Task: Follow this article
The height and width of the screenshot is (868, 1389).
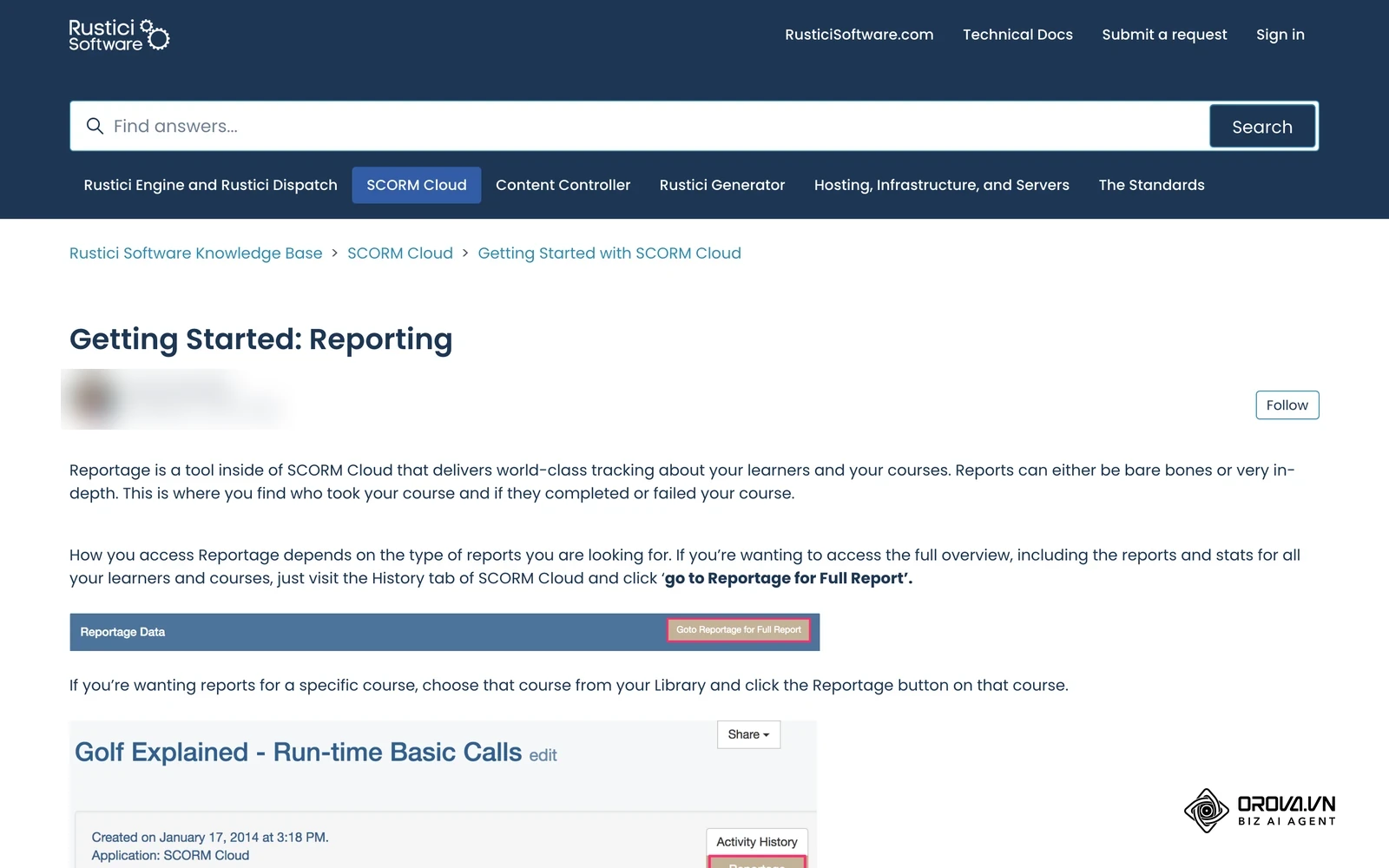Action: pos(1287,405)
